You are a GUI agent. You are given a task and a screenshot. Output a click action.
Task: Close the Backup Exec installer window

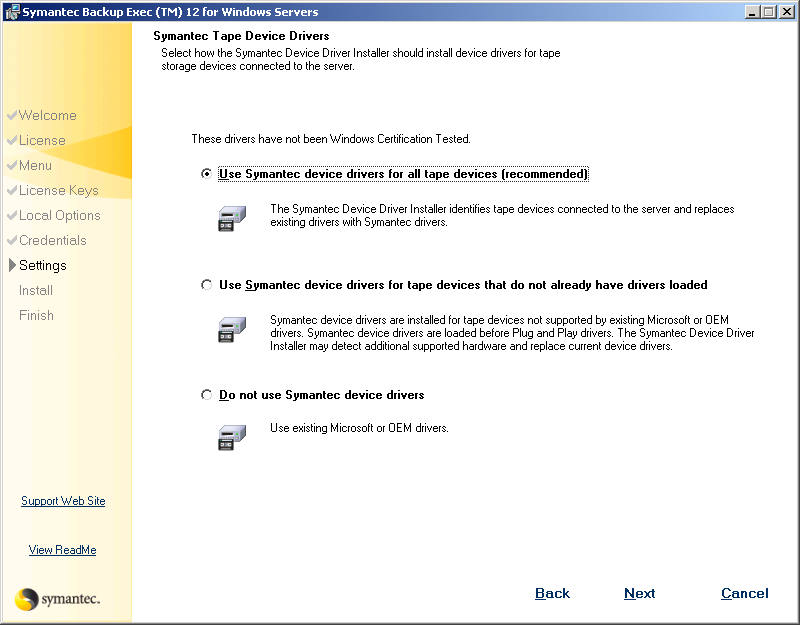[x=787, y=11]
